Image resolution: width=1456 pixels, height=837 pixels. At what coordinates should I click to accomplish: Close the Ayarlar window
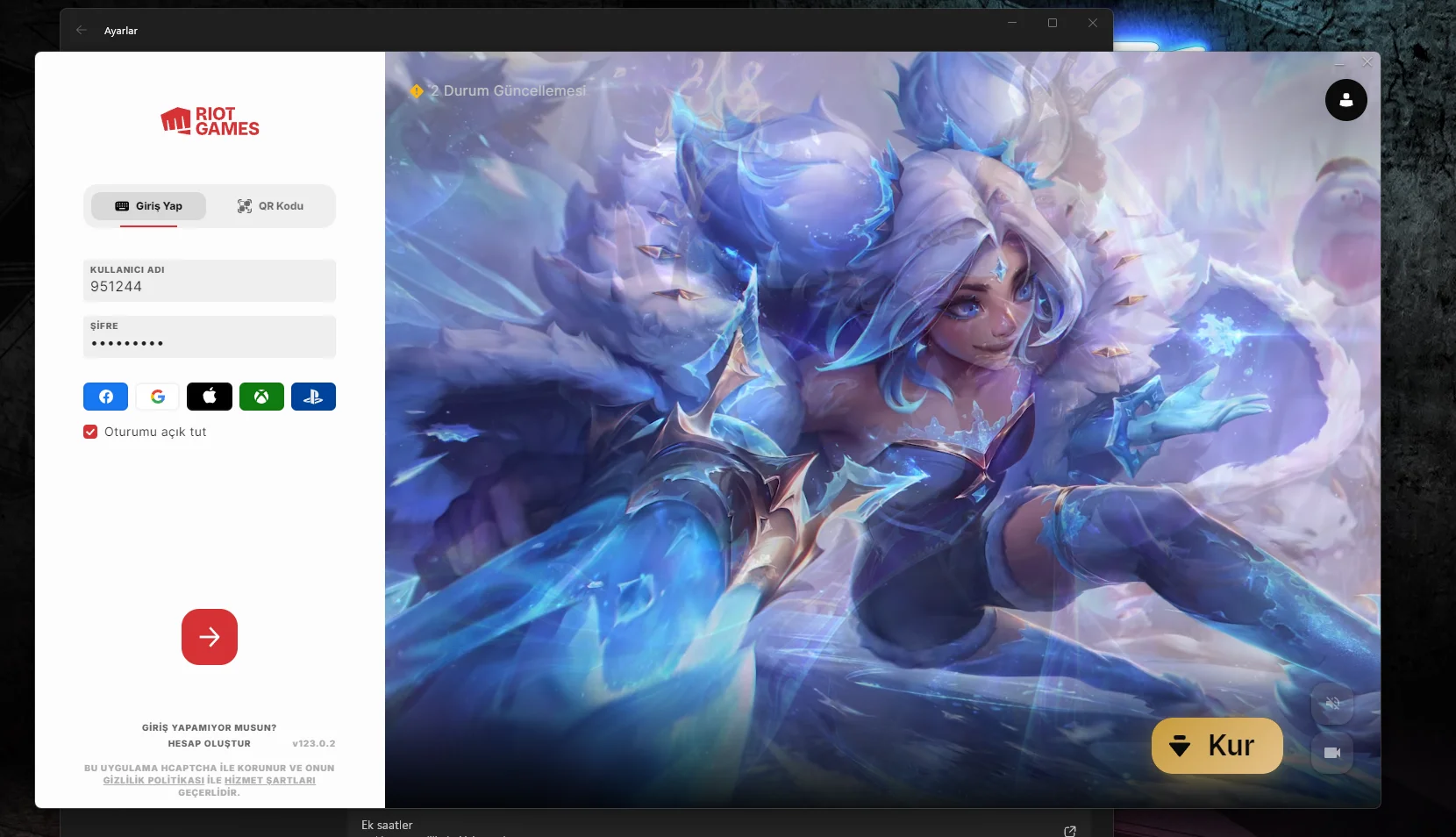pyautogui.click(x=1093, y=23)
